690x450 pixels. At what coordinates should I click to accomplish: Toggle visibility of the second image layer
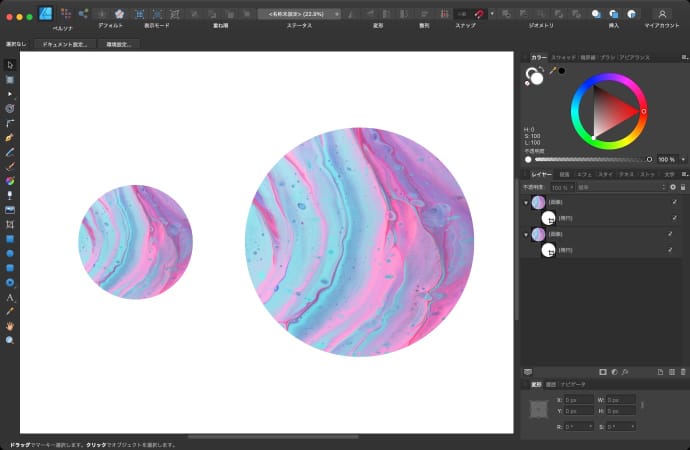(x=671, y=234)
